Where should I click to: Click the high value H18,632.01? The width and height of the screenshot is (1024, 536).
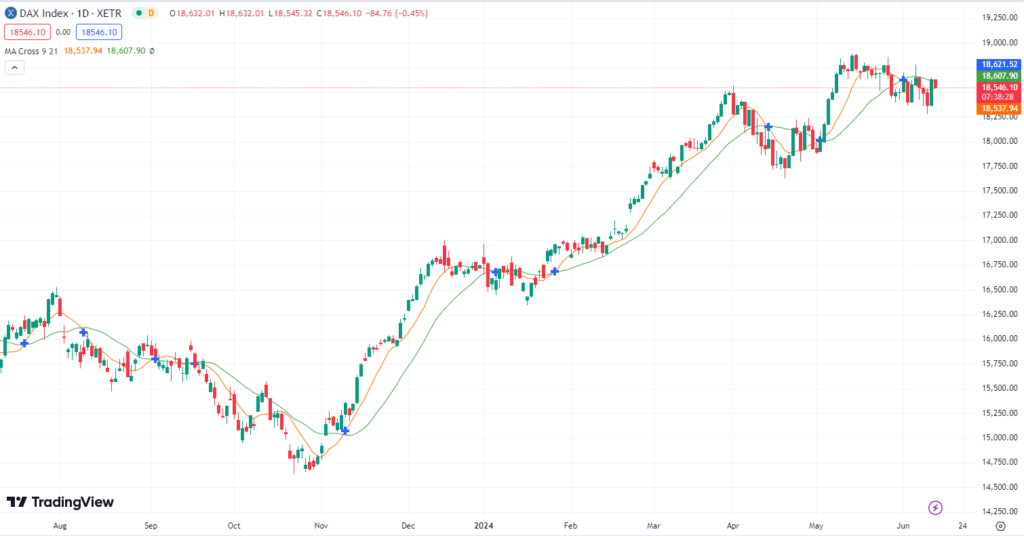242,13
